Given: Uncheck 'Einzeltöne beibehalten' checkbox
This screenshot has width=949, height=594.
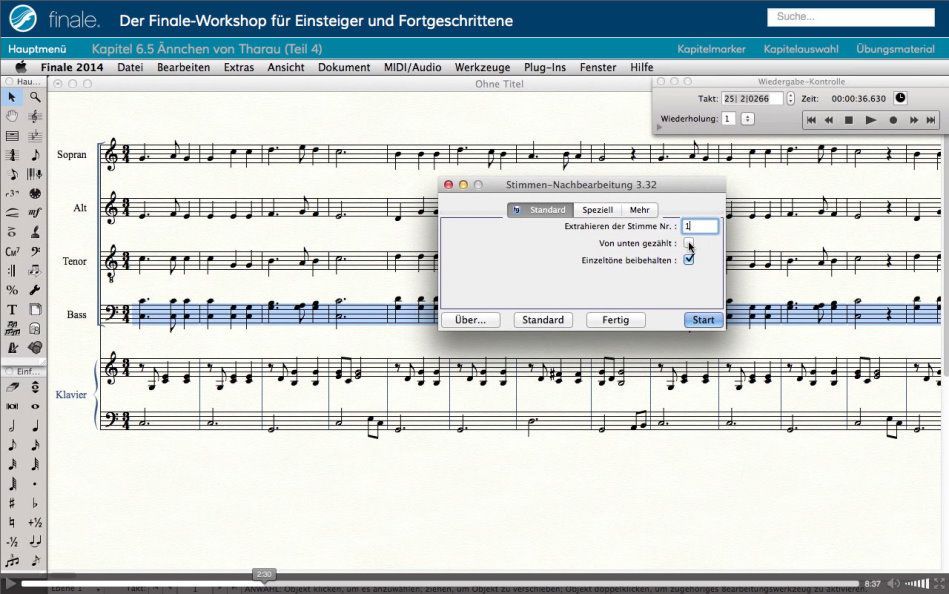Looking at the screenshot, I should pos(688,260).
